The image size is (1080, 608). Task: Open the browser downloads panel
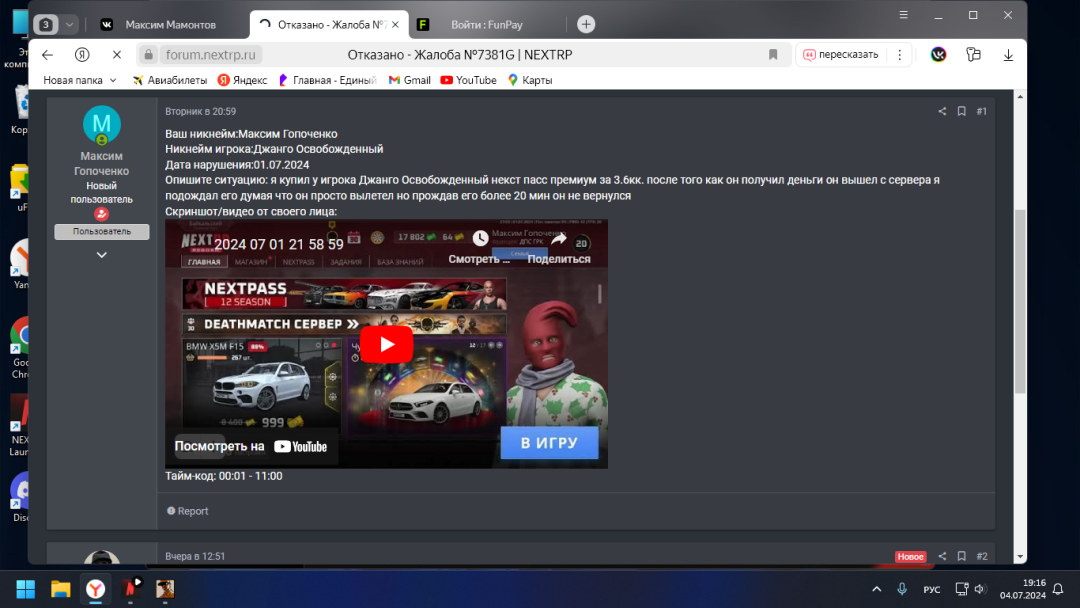(x=1008, y=55)
